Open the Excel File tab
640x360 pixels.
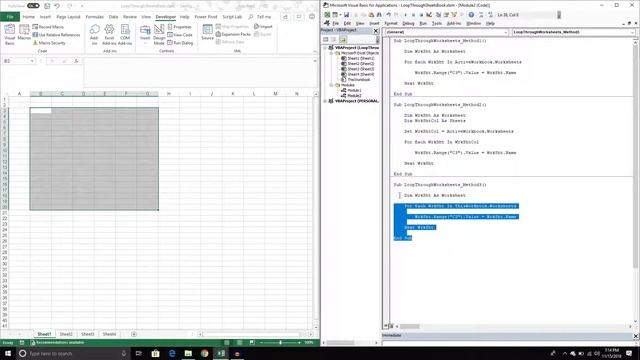point(10,17)
